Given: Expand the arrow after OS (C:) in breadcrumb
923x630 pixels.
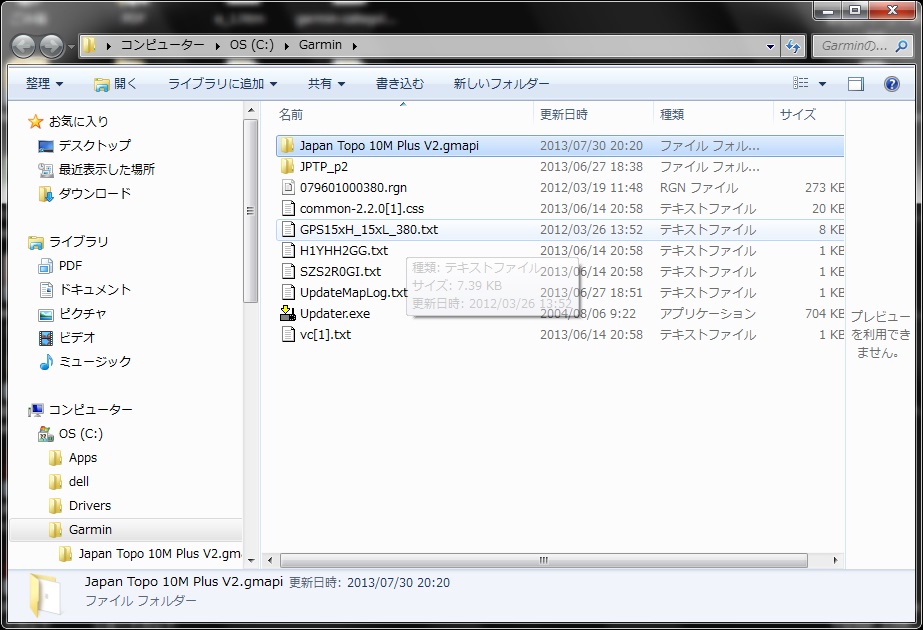Looking at the screenshot, I should pos(287,46).
